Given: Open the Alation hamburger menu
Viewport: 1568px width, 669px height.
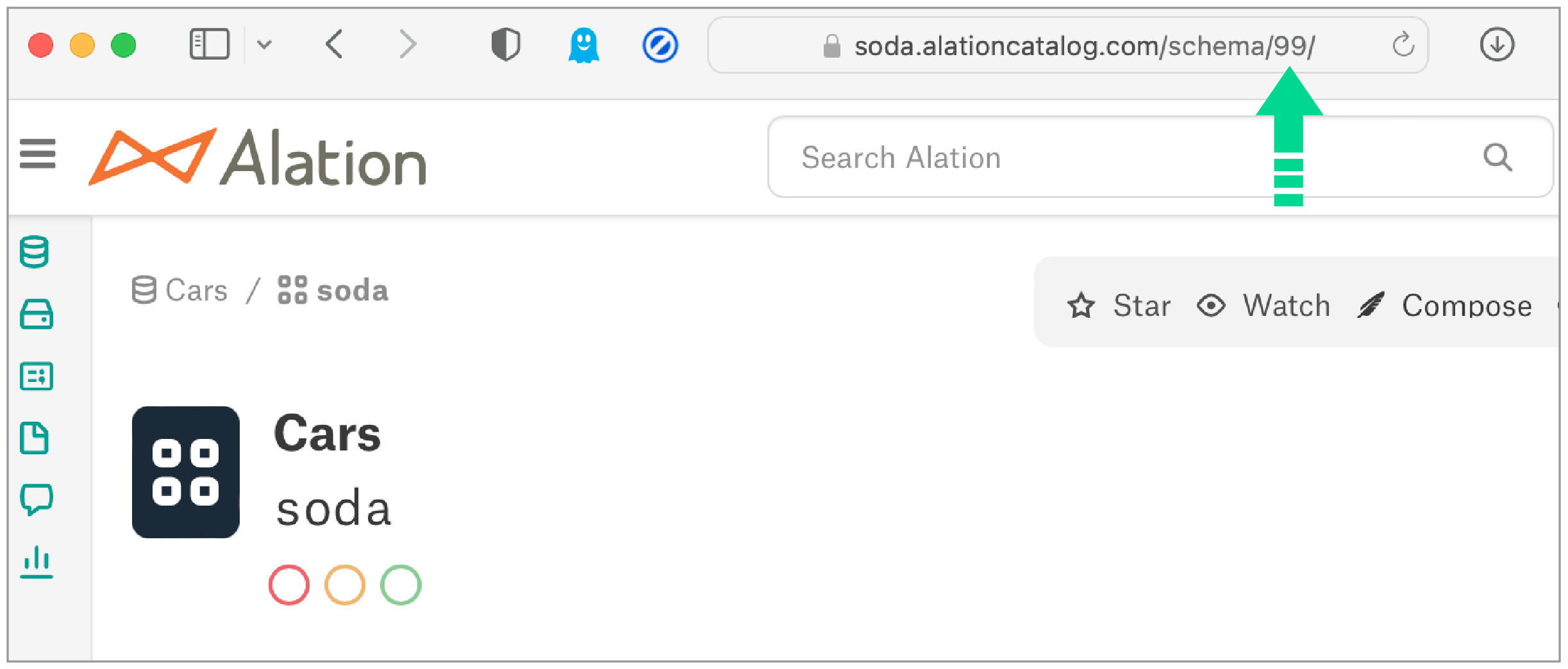Looking at the screenshot, I should (38, 154).
